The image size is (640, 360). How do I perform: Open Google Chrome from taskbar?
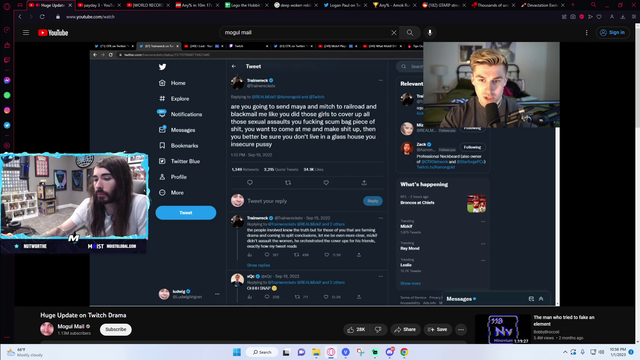click(x=404, y=352)
